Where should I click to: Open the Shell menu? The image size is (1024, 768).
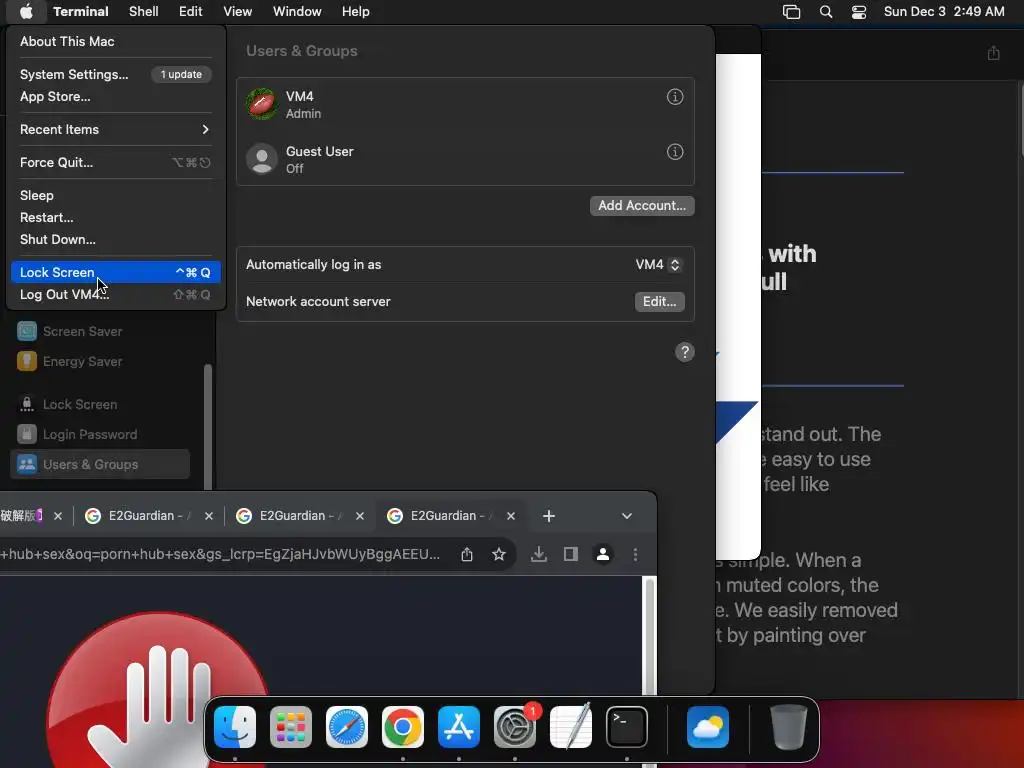pos(144,11)
